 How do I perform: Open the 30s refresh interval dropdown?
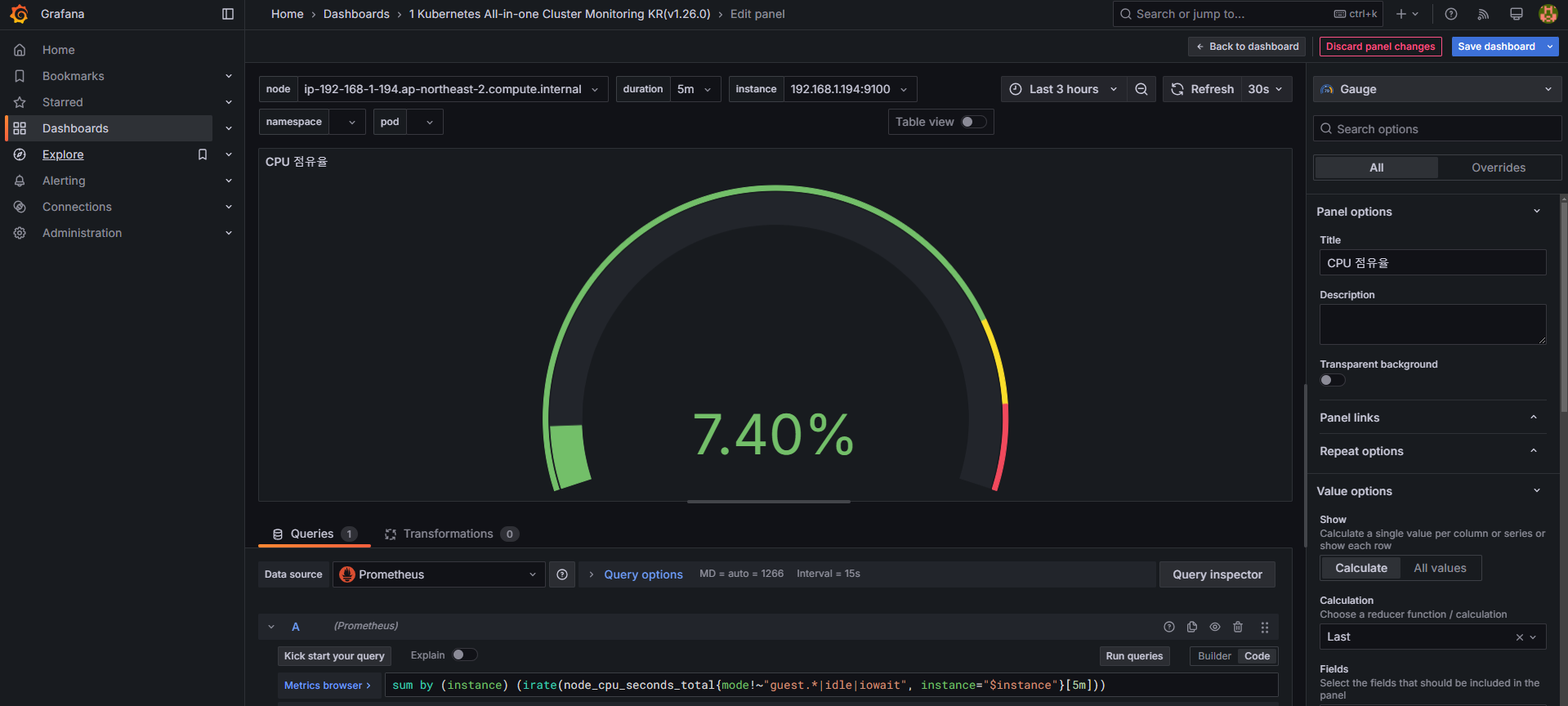[1266, 89]
